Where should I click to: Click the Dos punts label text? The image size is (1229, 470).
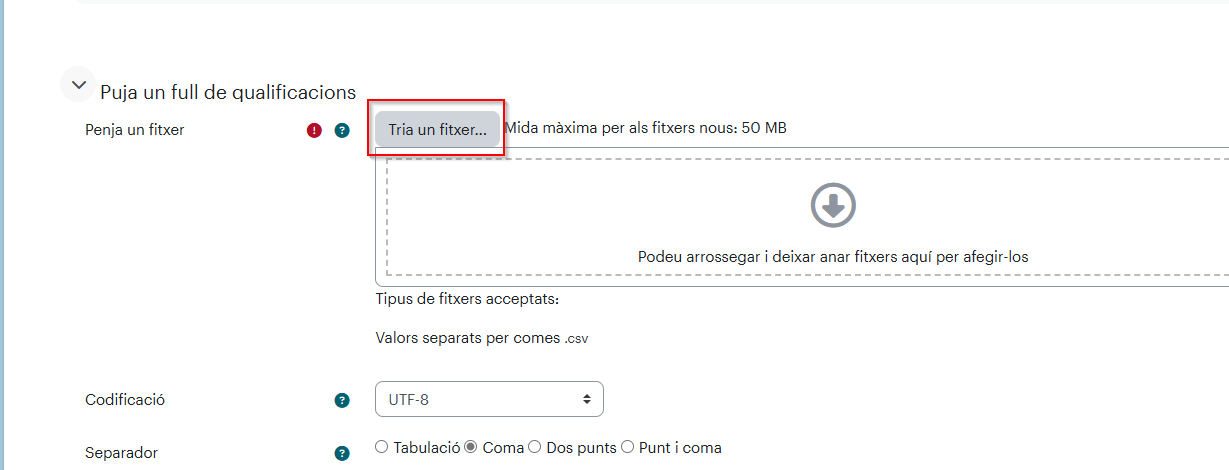pyautogui.click(x=581, y=448)
